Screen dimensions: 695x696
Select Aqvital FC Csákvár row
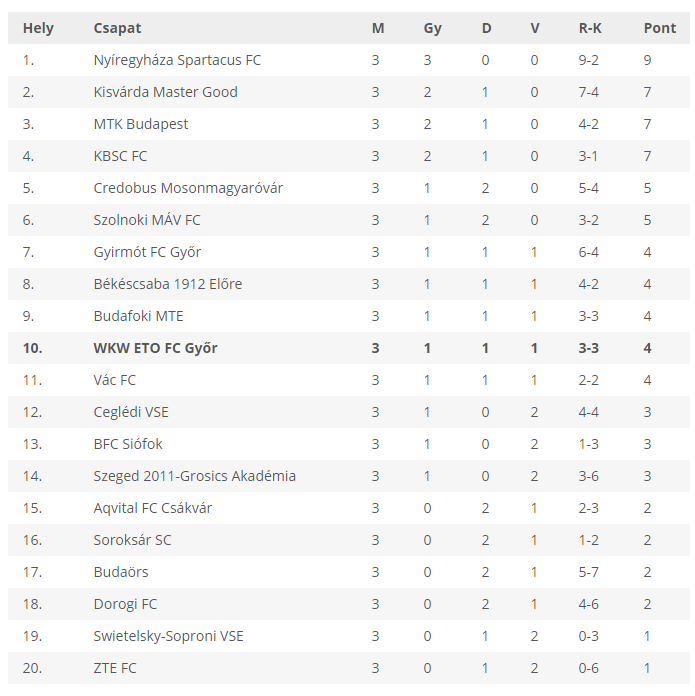349,508
